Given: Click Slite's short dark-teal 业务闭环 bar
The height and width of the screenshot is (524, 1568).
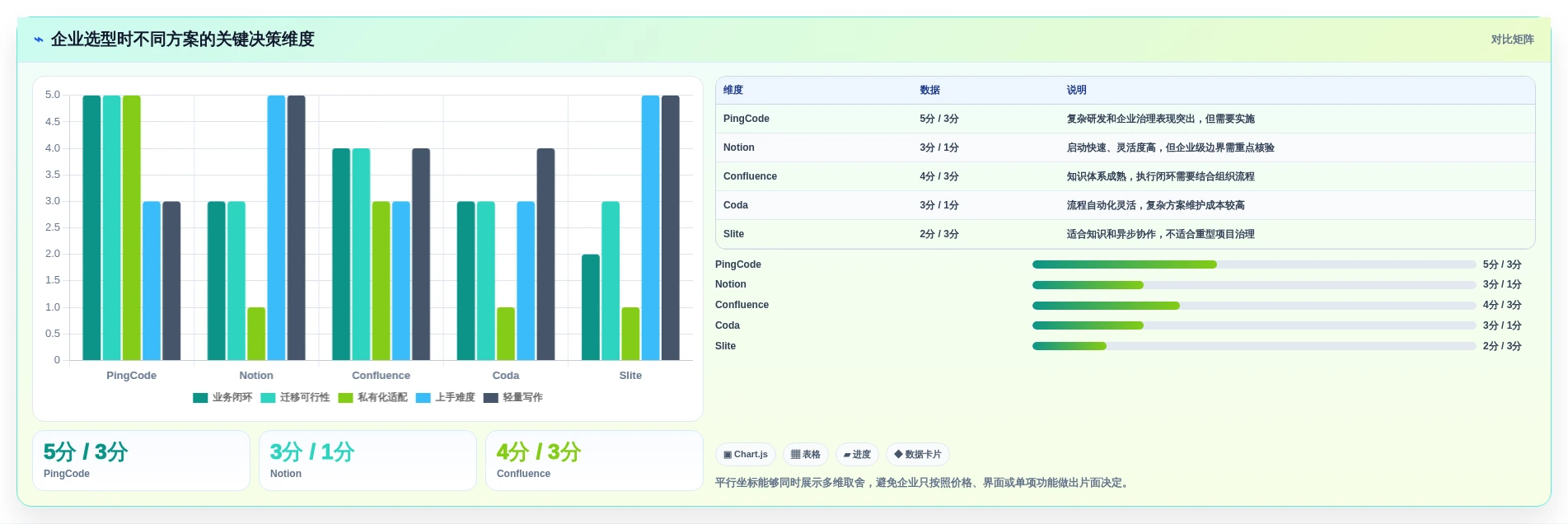Looking at the screenshot, I should (x=591, y=307).
